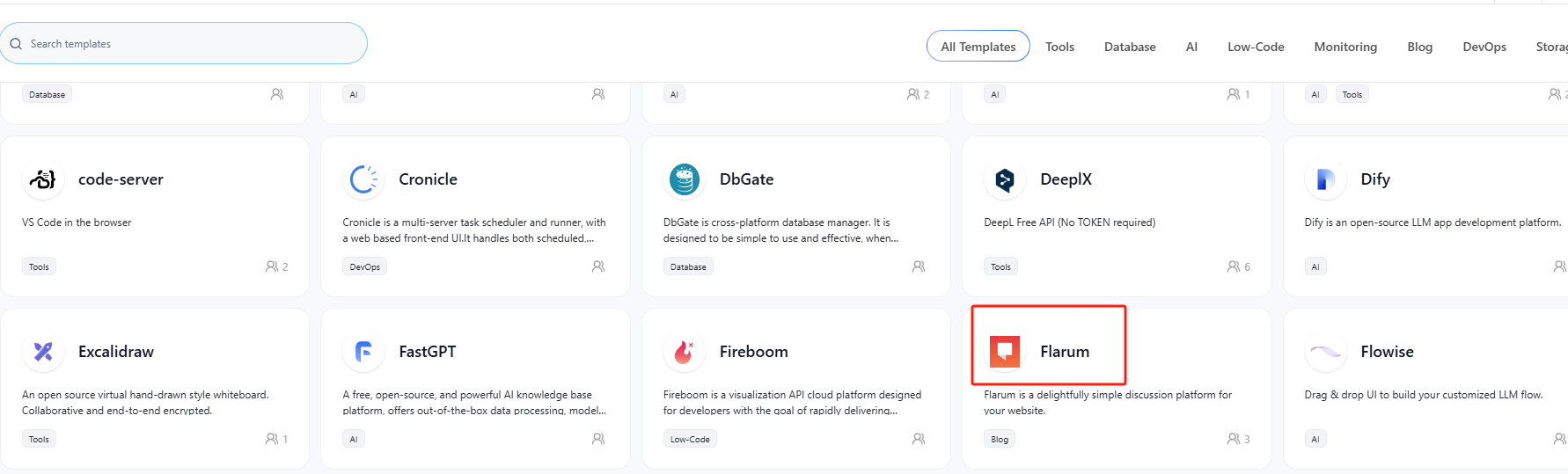Screen dimensions: 1568x474
Task: Switch to the DevOps tab
Action: (x=1484, y=47)
